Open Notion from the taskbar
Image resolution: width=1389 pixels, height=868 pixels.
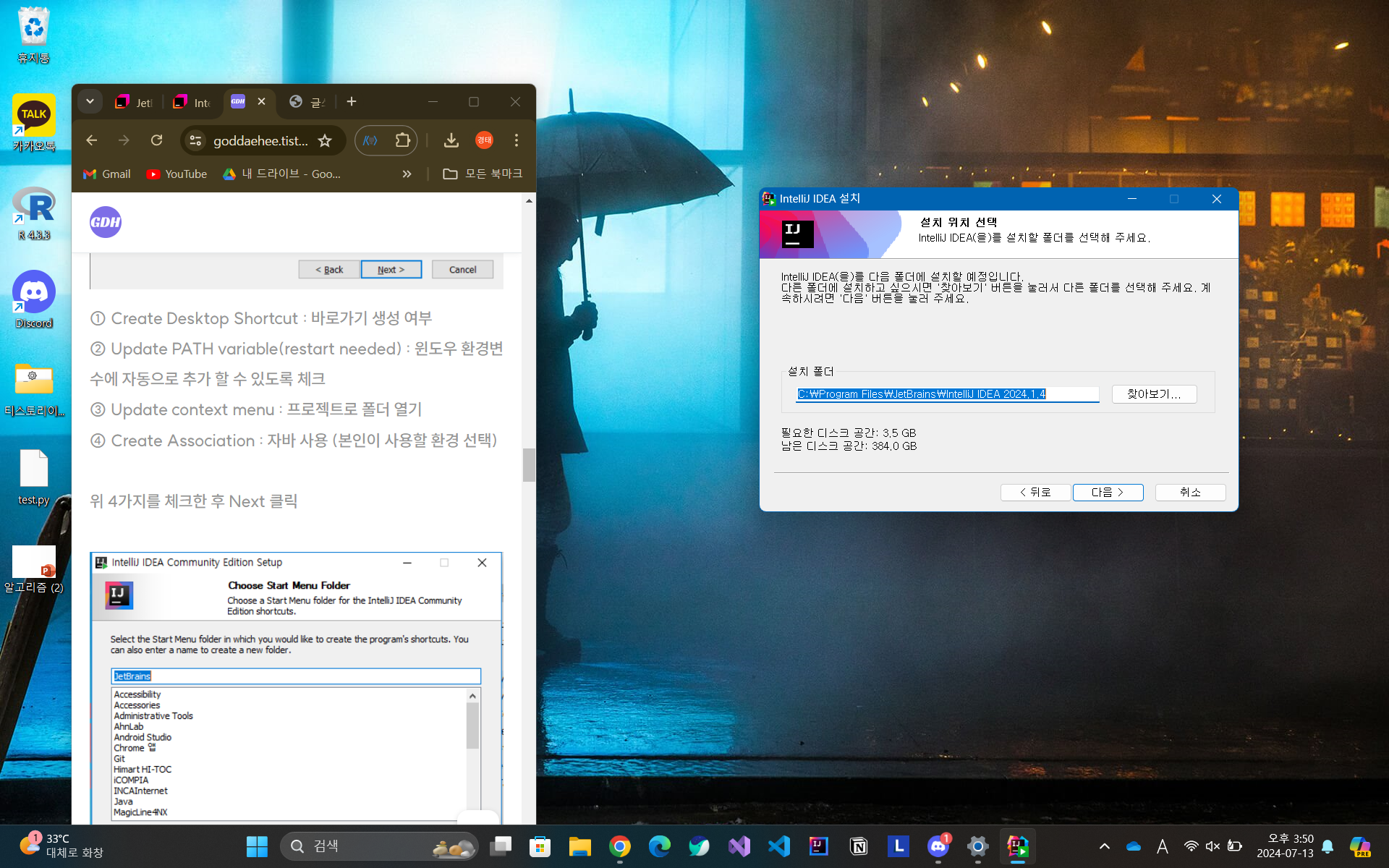coord(859,846)
